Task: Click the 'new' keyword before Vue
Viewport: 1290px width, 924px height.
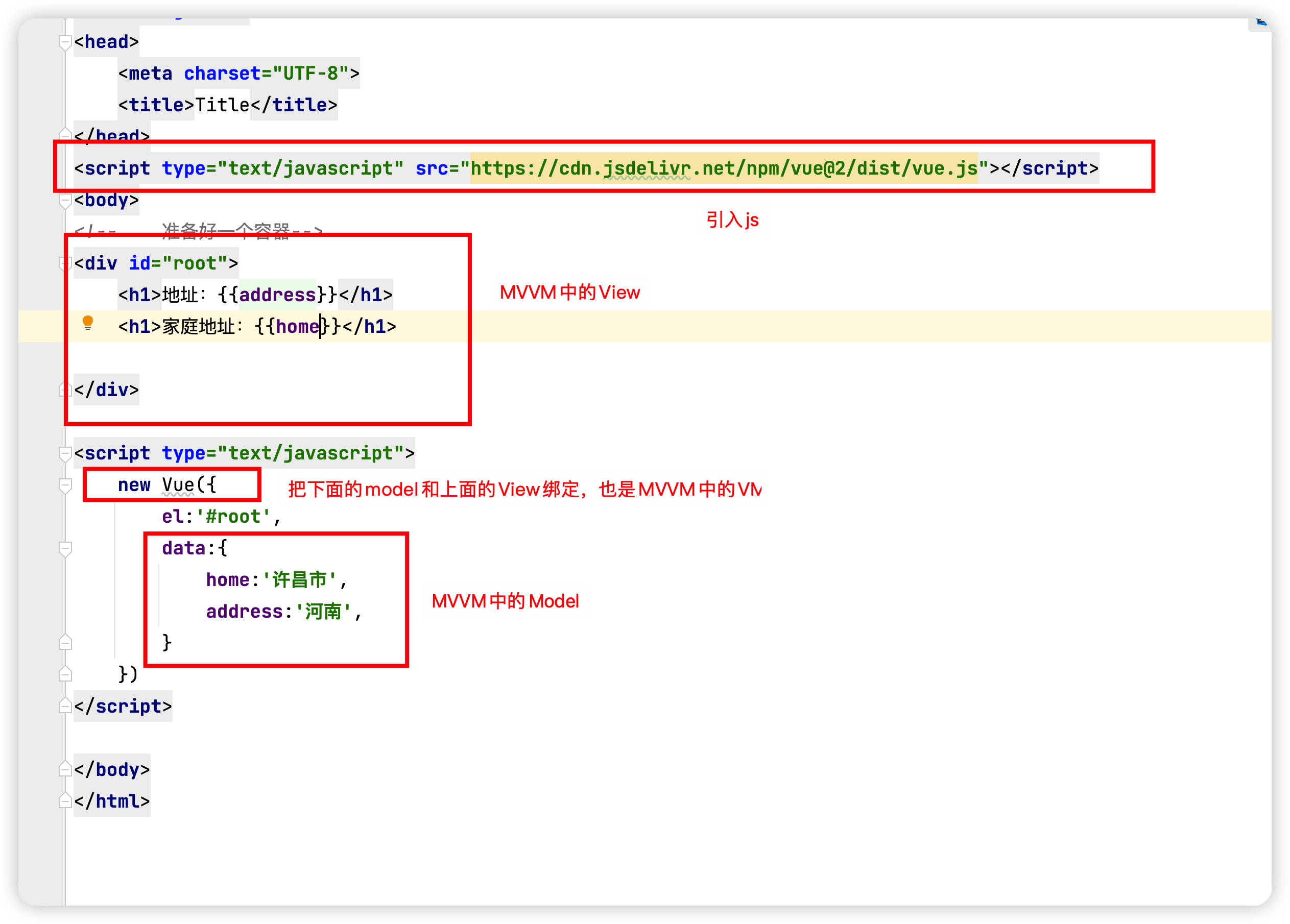Action: tap(134, 485)
